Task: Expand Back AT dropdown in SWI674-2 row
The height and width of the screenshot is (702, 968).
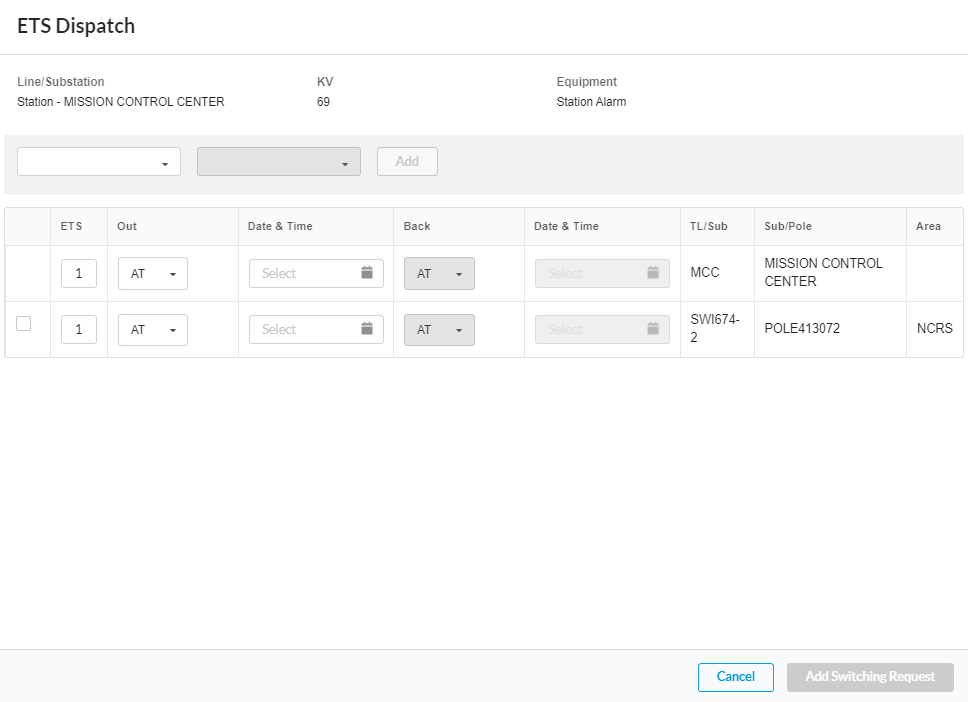Action: click(x=439, y=330)
